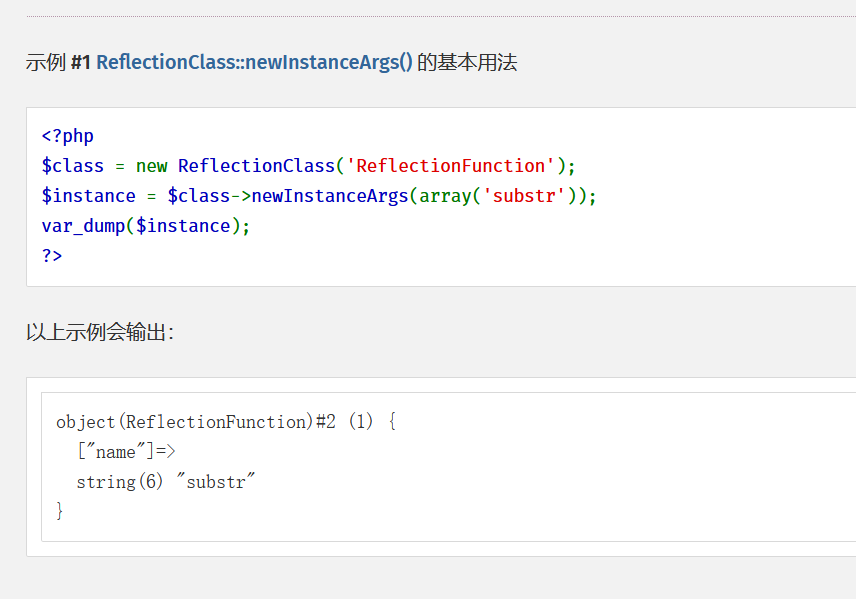Image resolution: width=856 pixels, height=599 pixels.
Task: Click the "的基本用法" heading text
Action: [467, 62]
